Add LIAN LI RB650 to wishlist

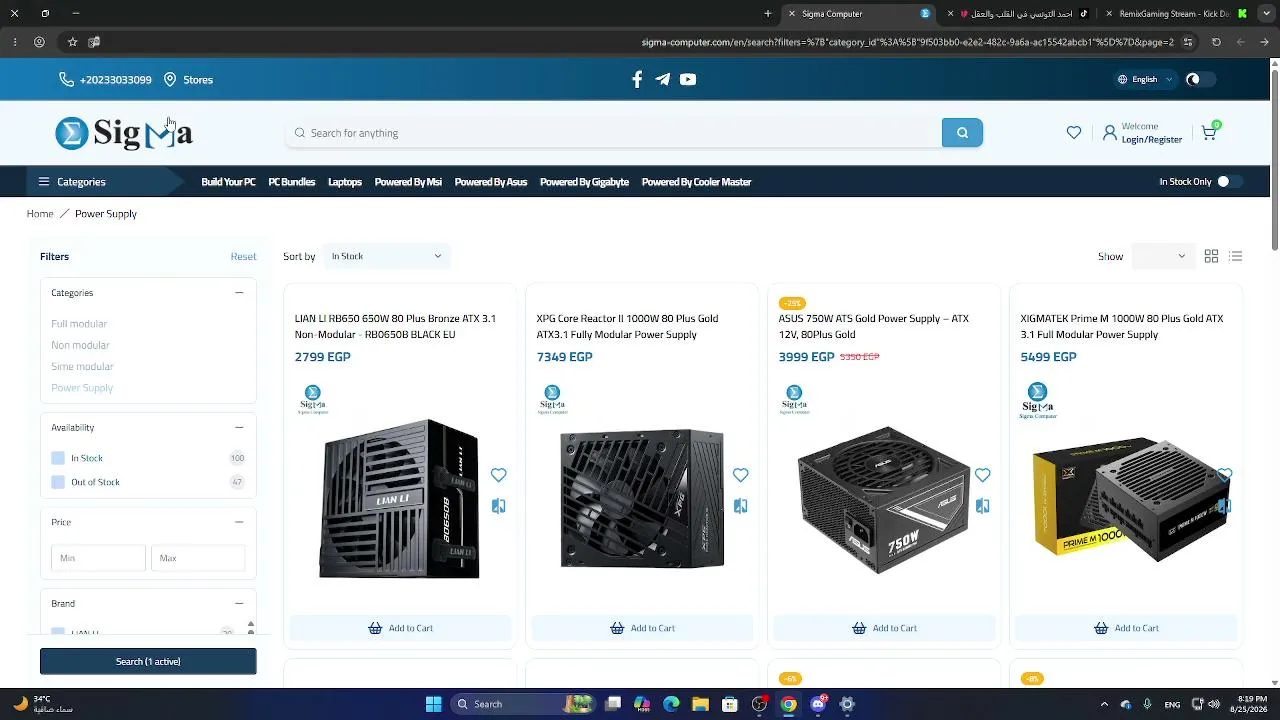[498, 475]
